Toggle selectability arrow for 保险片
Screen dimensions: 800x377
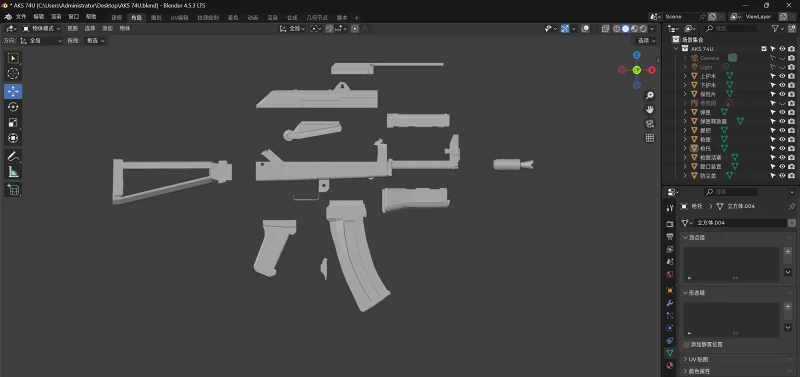[773, 94]
